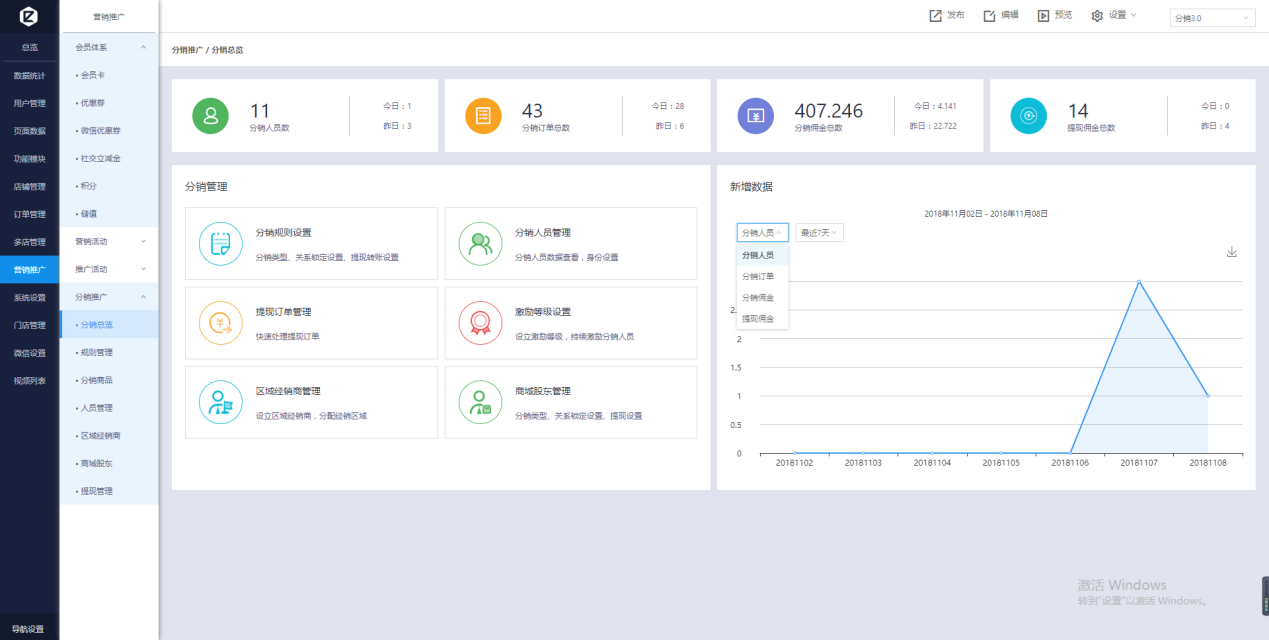Screen dimensions: 1269x640
Task: Click the 激励等级设置 medal icon
Action: pyautogui.click(x=480, y=323)
